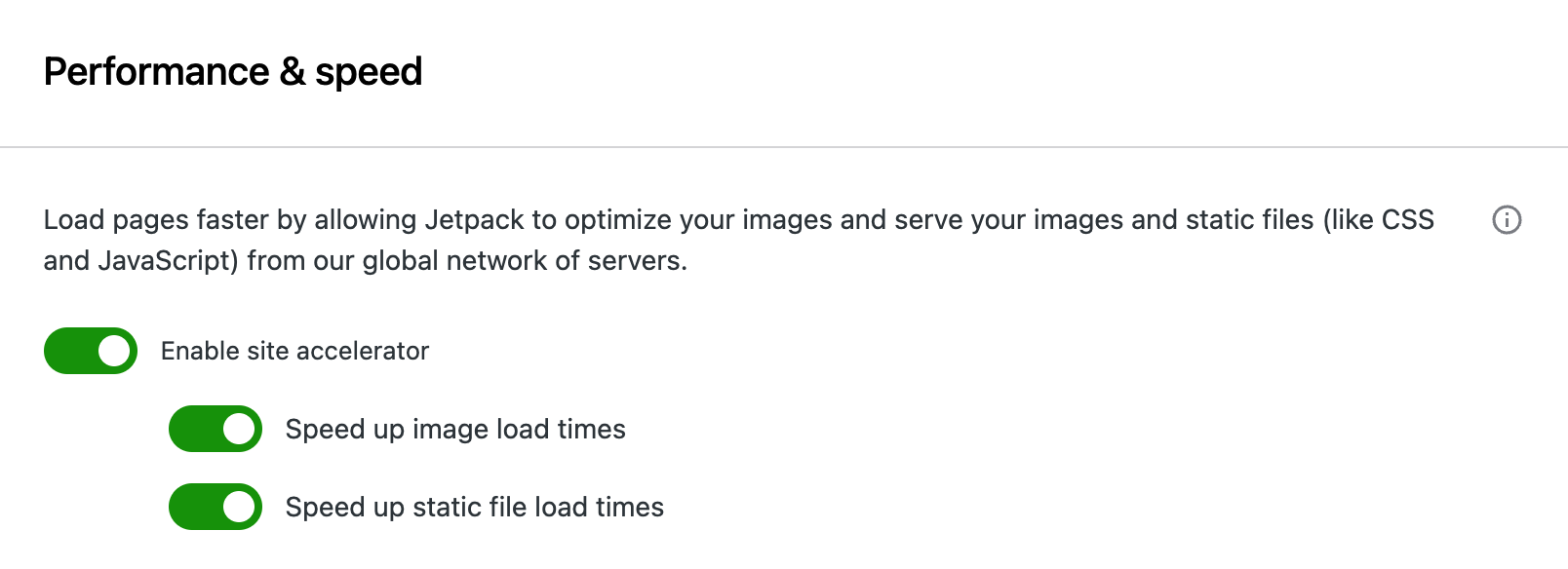Click the word "Performance" in the heading
This screenshot has width=1568, height=569.
156,72
